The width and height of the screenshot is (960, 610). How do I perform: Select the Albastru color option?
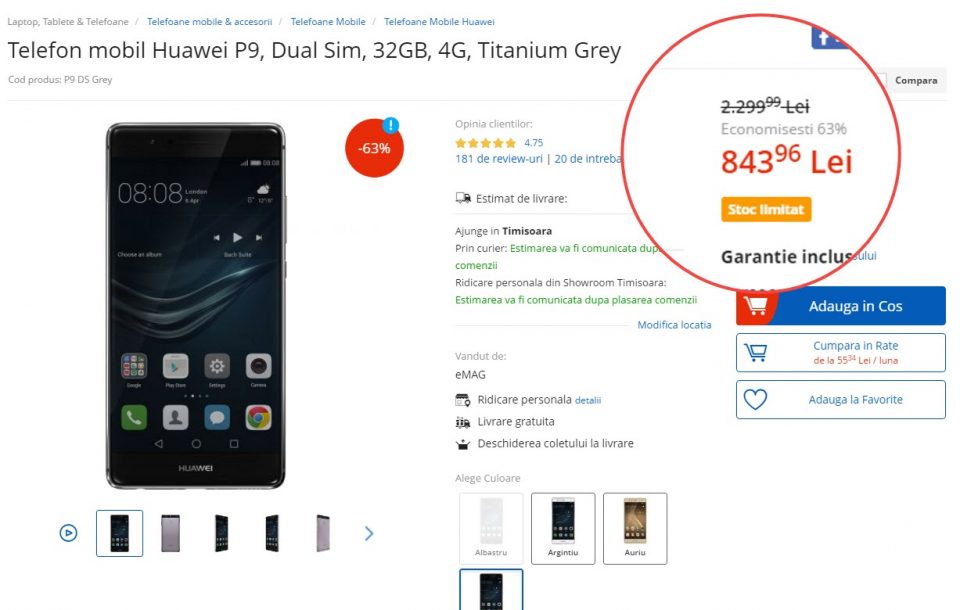(491, 528)
